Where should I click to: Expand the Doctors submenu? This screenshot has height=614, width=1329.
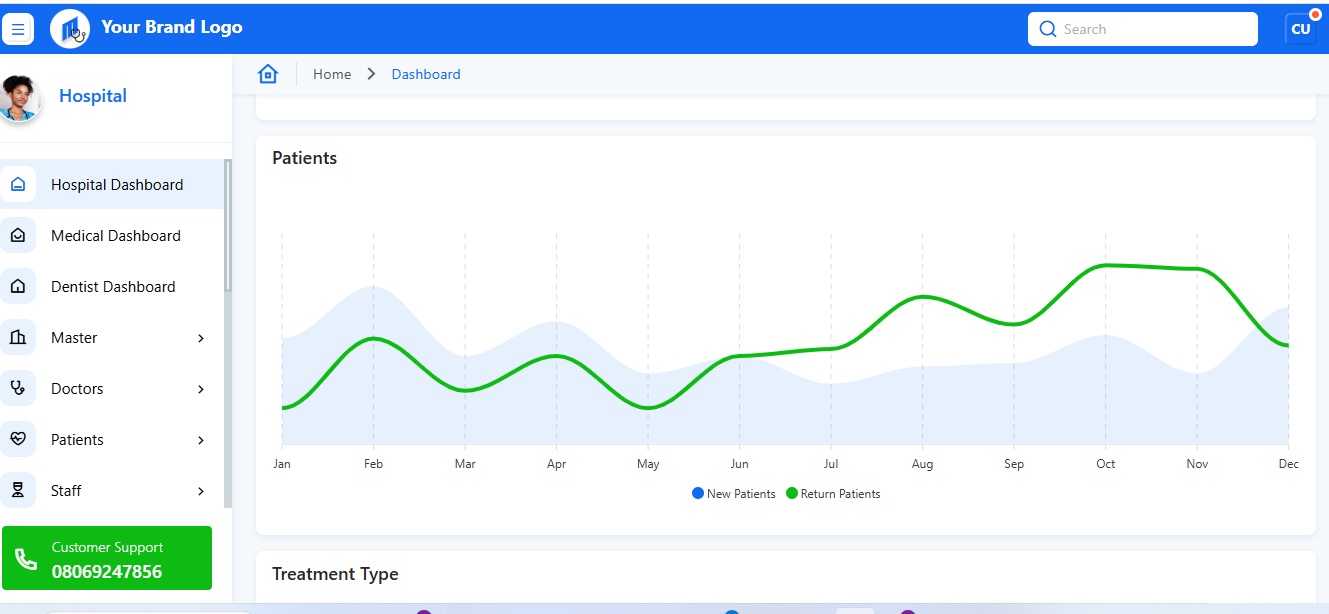[x=200, y=389]
